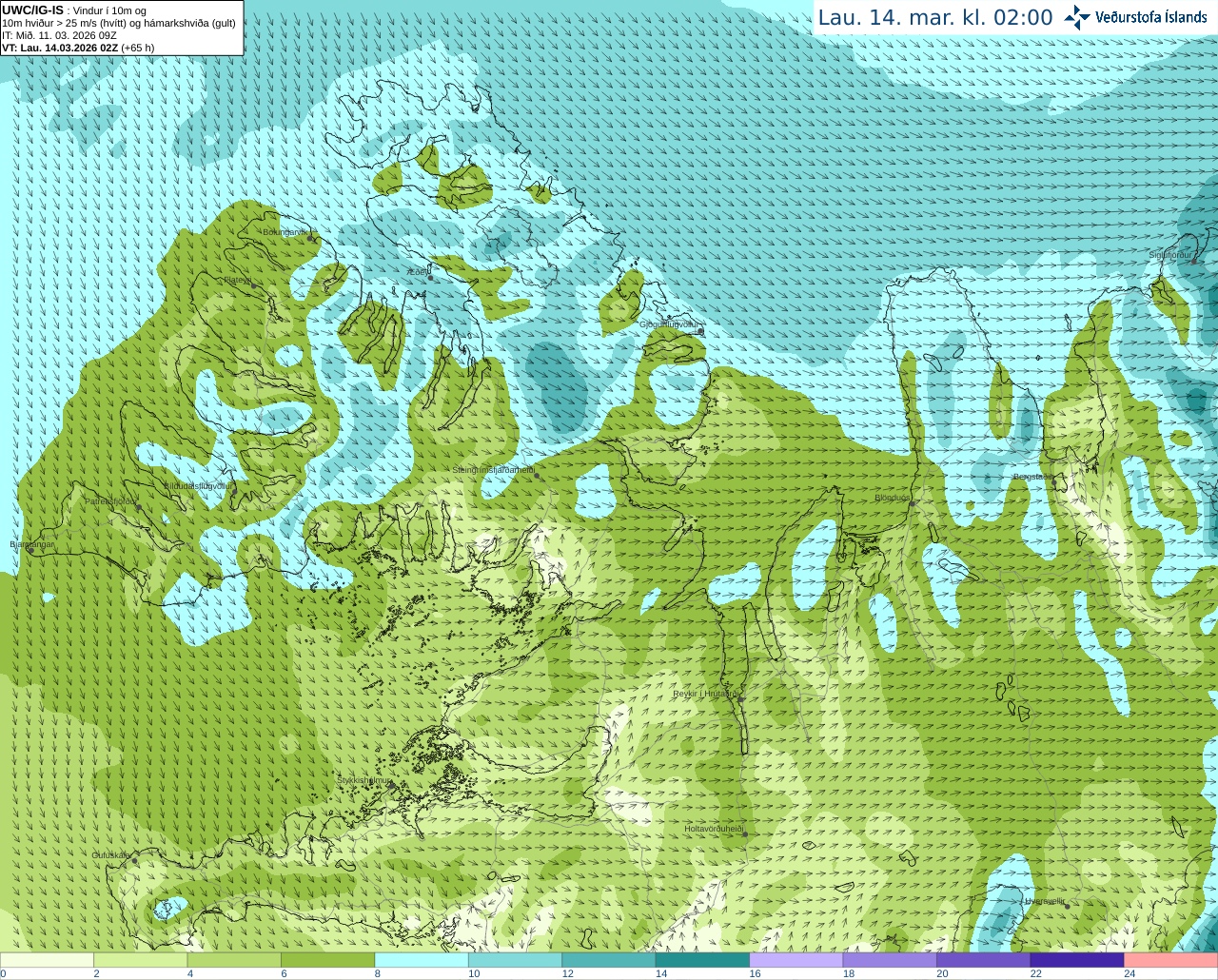Viewport: 1218px width, 980px height.
Task: Click the VT: Lau. 14.03.2026 02Z line
Action: 78,48
